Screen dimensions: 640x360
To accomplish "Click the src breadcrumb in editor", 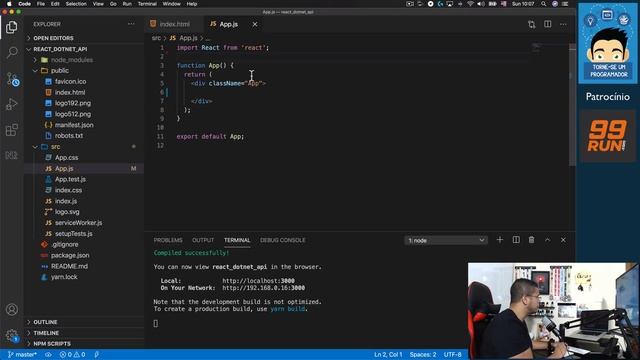I will point(156,38).
